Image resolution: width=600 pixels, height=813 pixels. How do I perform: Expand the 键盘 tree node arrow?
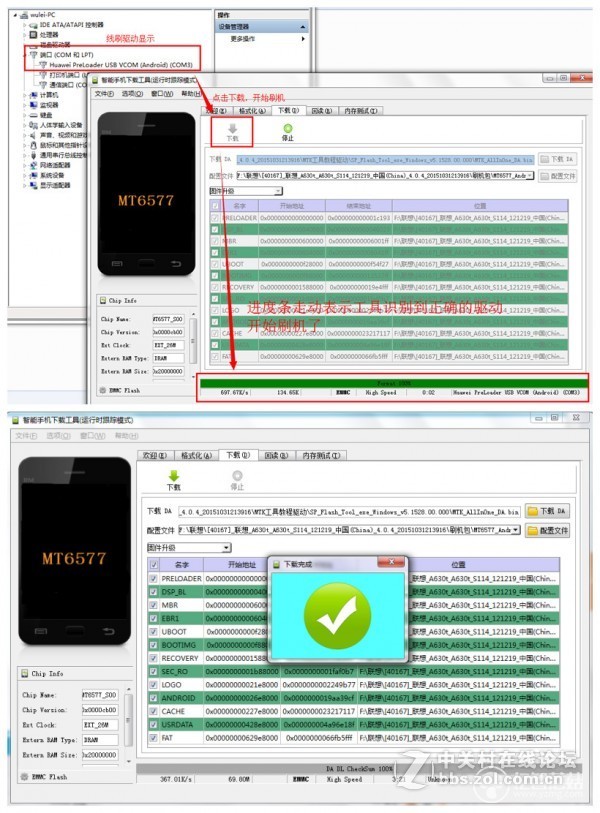[x=24, y=115]
